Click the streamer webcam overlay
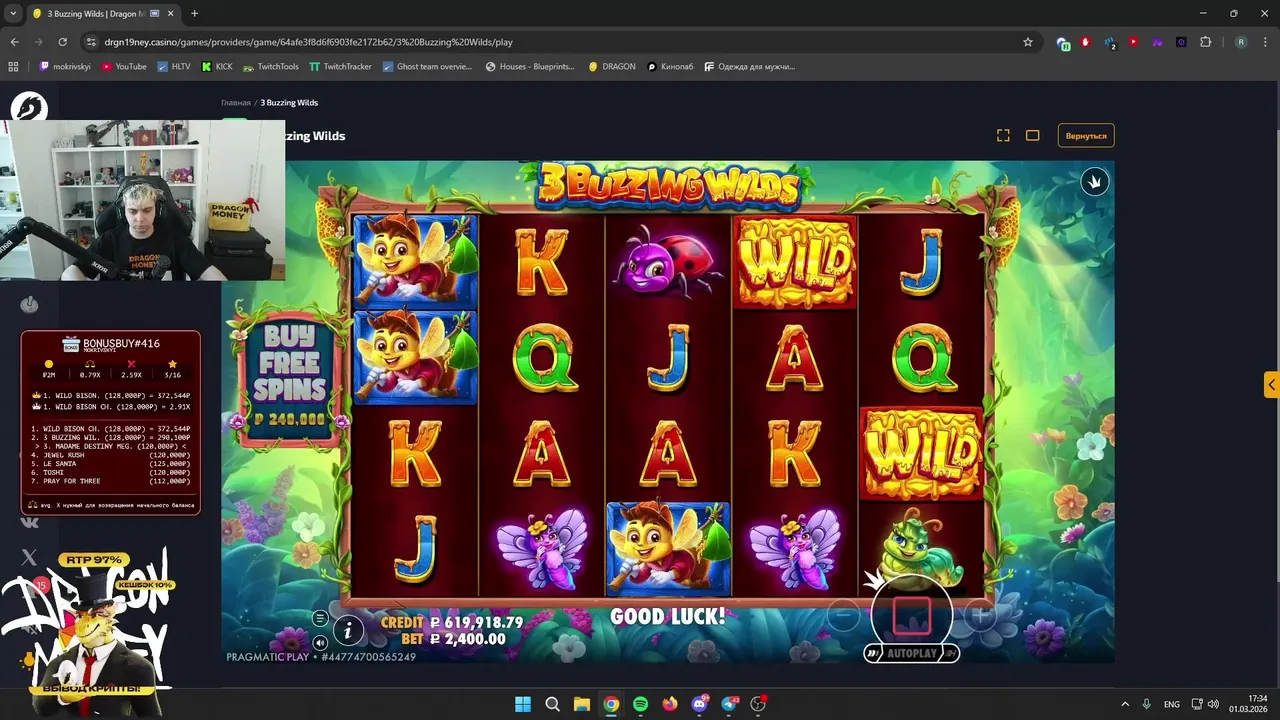This screenshot has width=1280, height=720. click(142, 200)
